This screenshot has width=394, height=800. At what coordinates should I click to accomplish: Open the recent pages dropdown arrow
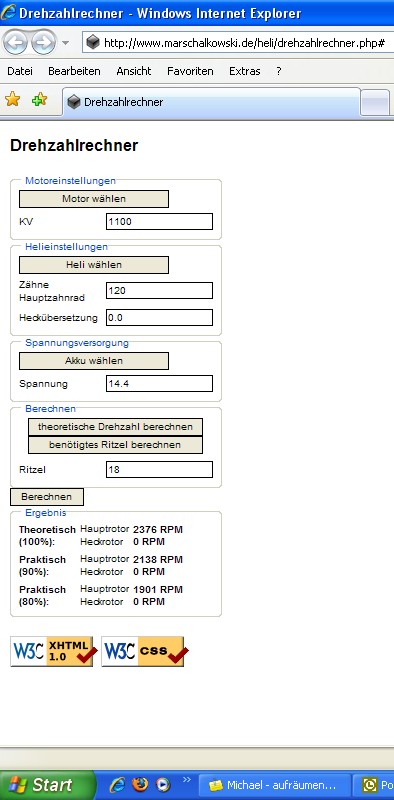(65, 43)
